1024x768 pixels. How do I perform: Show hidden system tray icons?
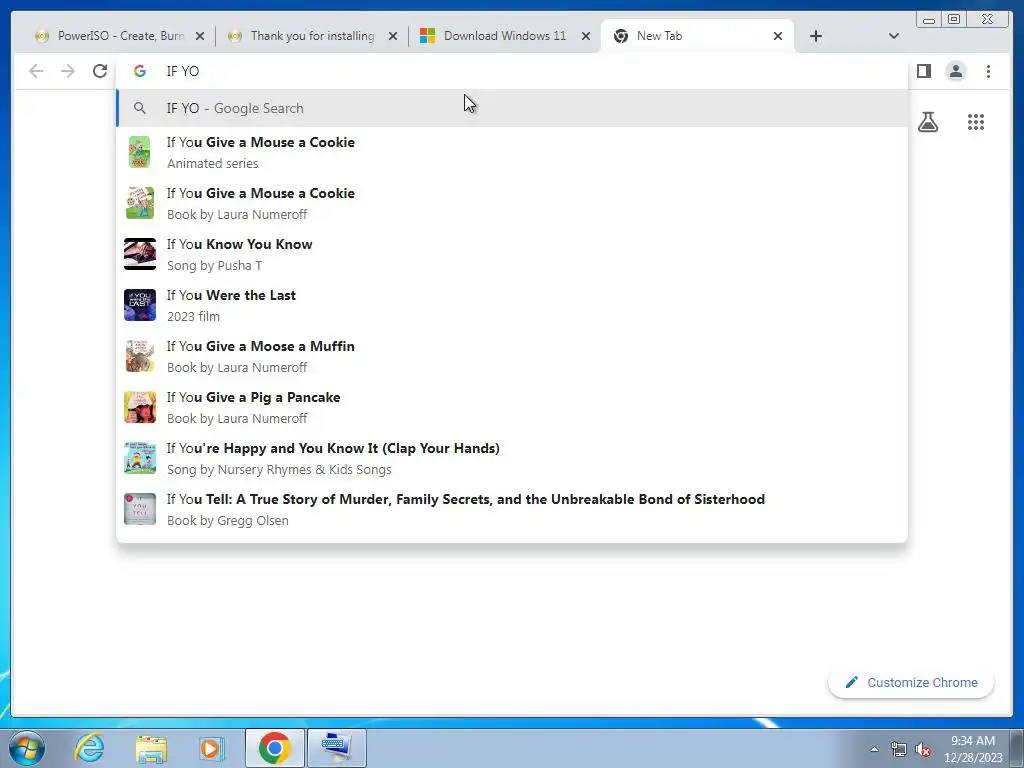click(x=874, y=749)
